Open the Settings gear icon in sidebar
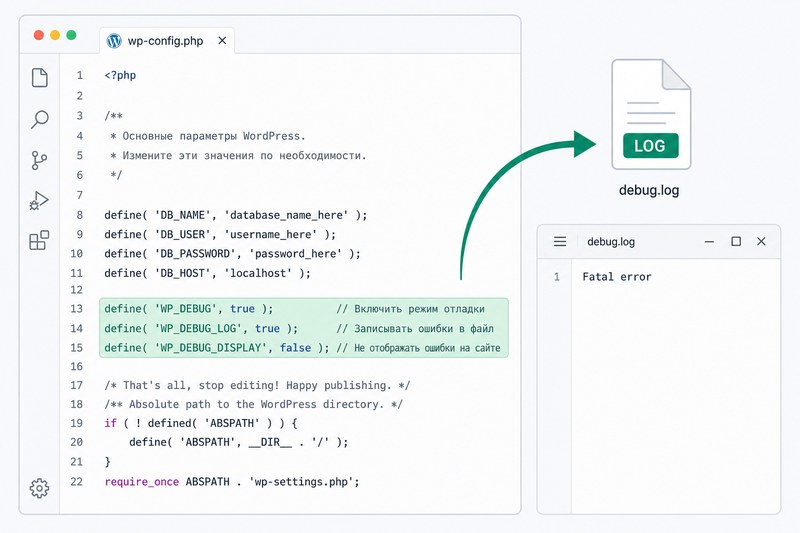 click(39, 488)
